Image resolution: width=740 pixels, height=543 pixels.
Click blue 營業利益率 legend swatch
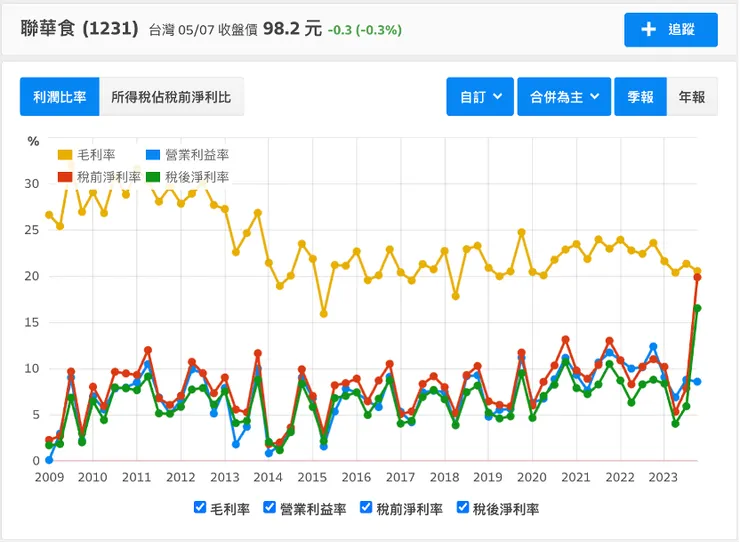click(x=153, y=155)
